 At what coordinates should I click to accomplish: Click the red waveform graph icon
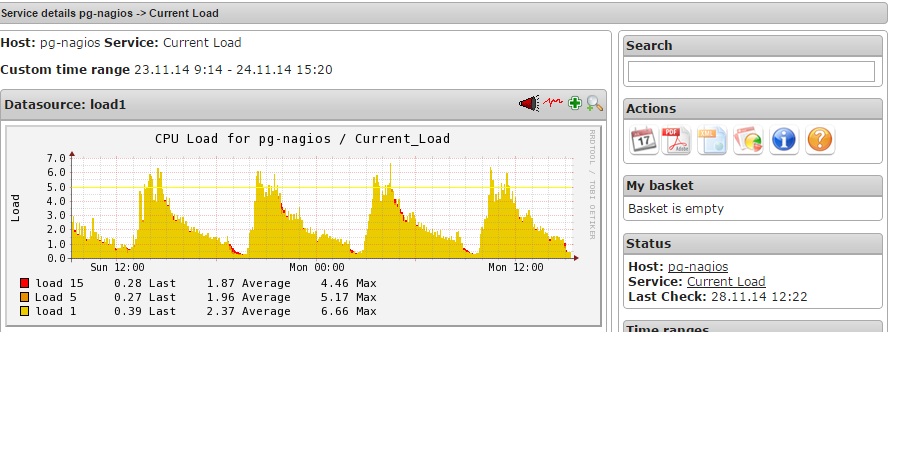[x=553, y=103]
